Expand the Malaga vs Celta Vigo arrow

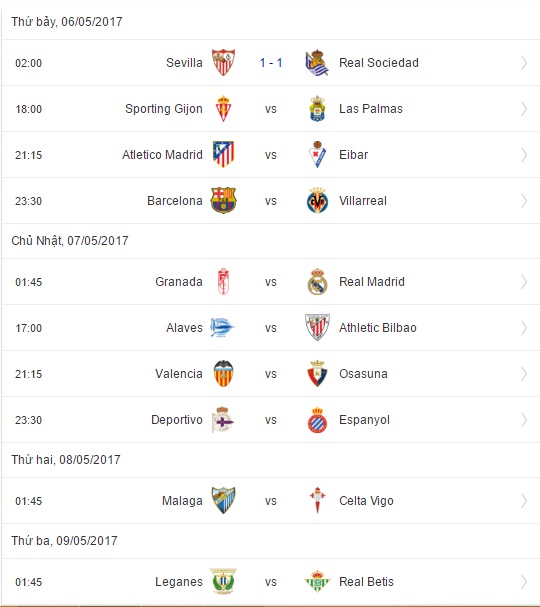pyautogui.click(x=524, y=501)
